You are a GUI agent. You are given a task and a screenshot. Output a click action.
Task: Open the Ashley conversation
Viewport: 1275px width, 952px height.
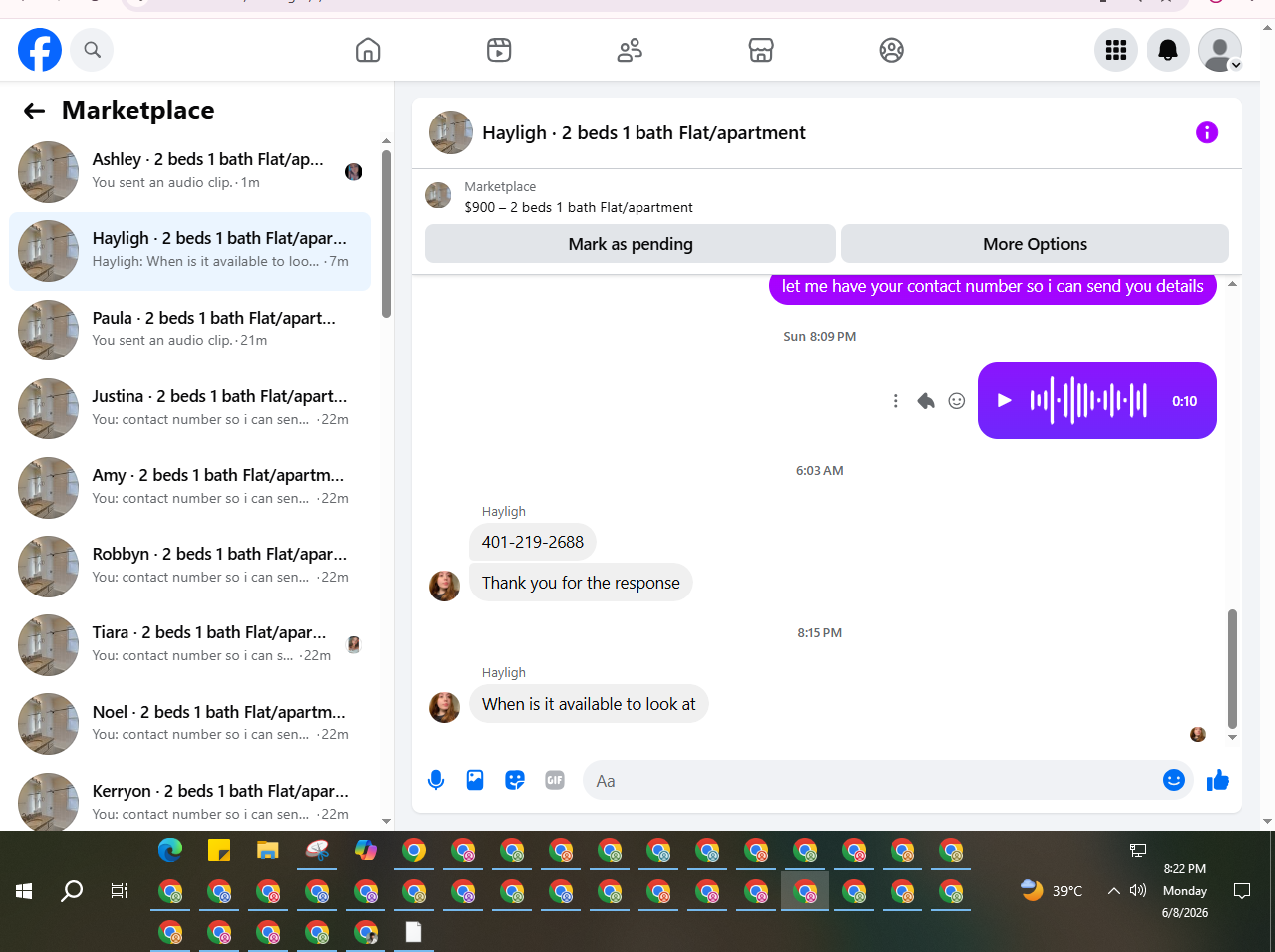click(x=189, y=171)
